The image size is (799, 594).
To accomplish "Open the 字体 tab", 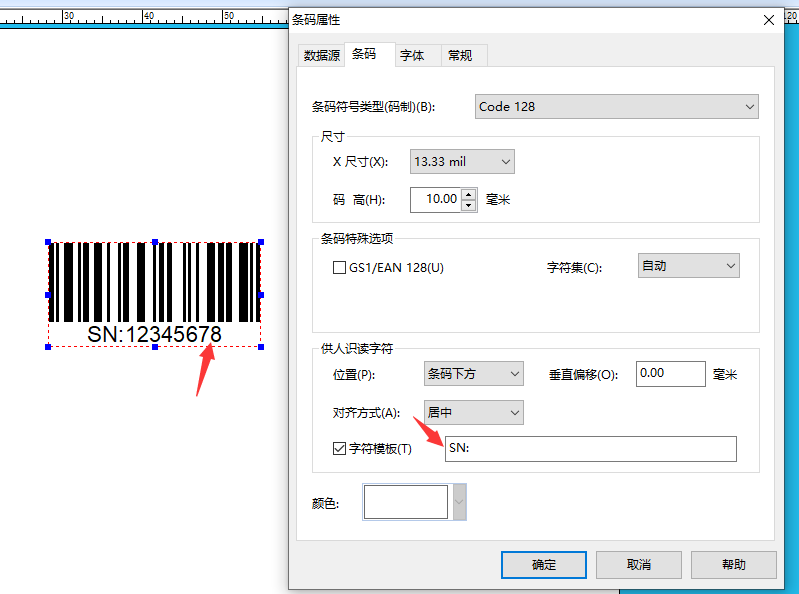I will [417, 56].
